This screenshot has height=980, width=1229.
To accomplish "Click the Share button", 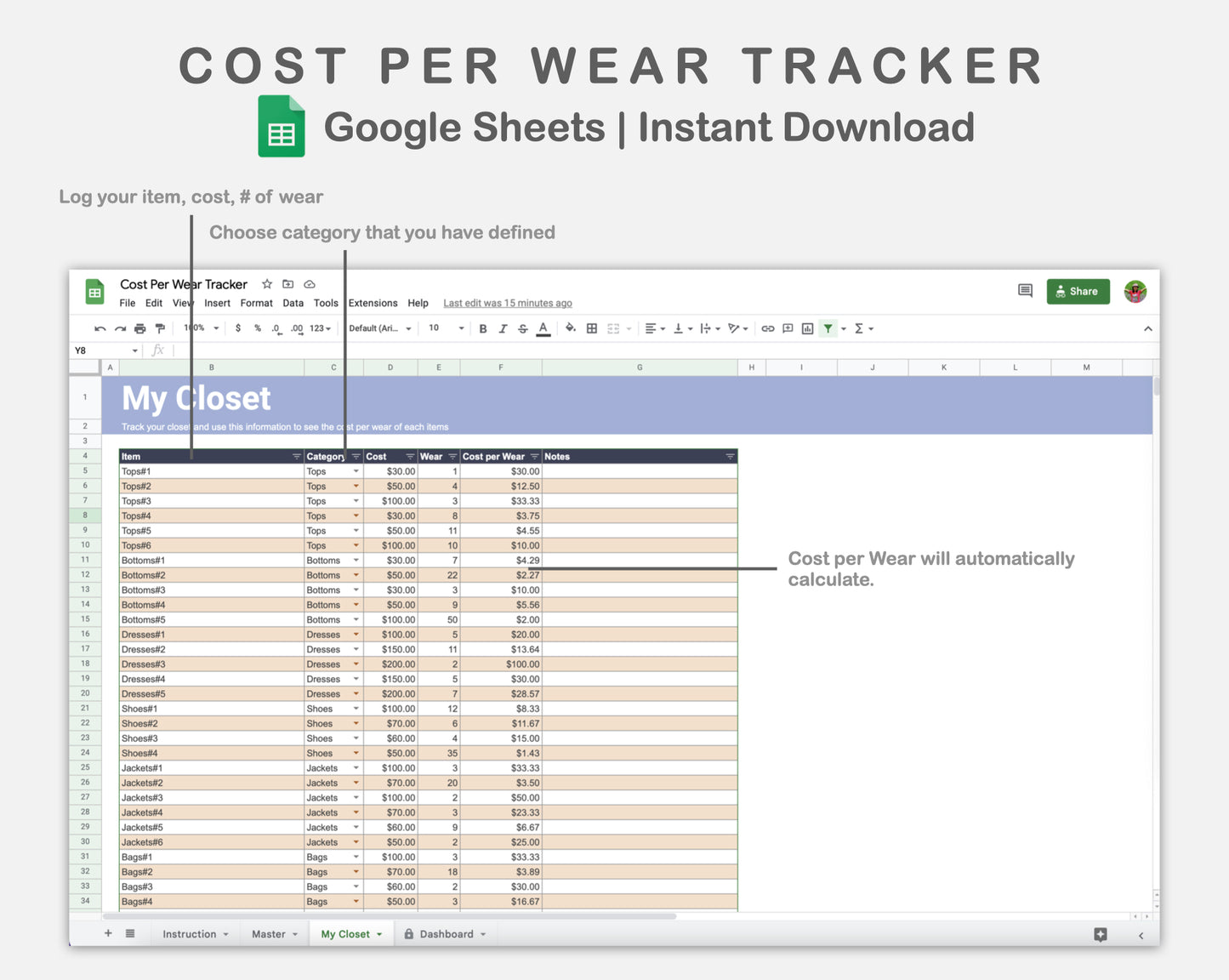I will pyautogui.click(x=1078, y=291).
